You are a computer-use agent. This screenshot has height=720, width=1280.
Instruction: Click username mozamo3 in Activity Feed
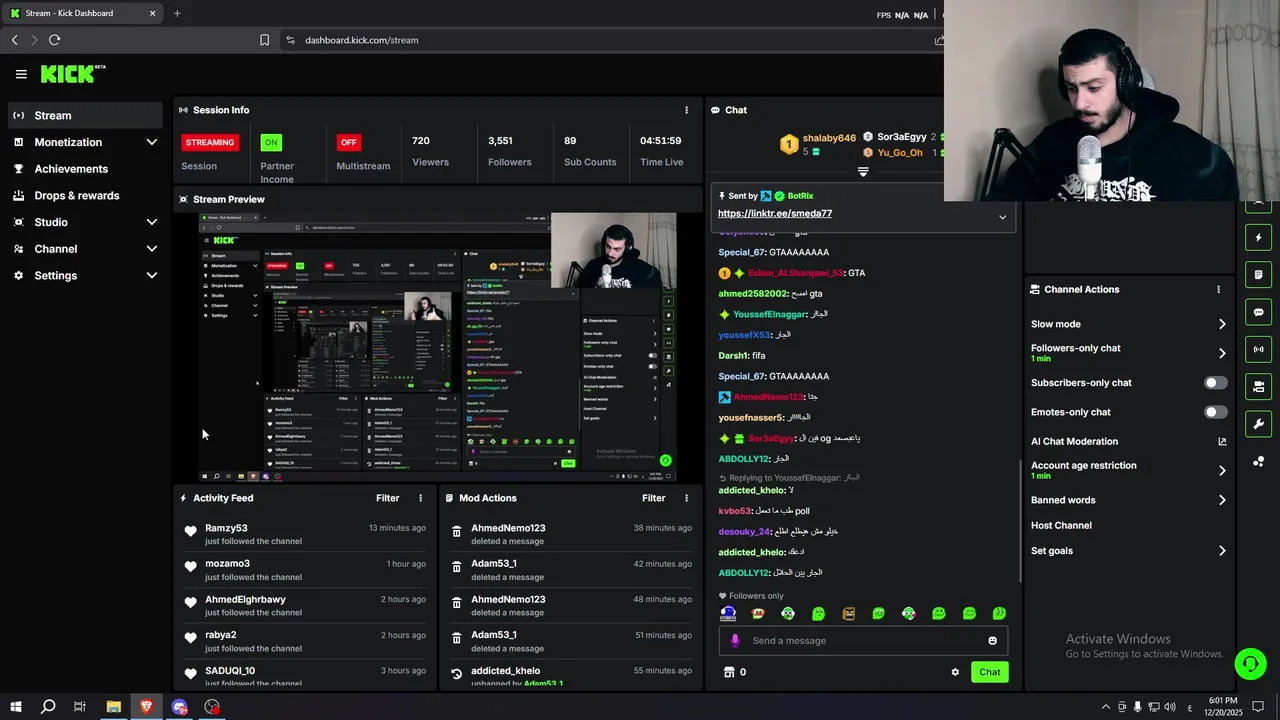[227, 563]
